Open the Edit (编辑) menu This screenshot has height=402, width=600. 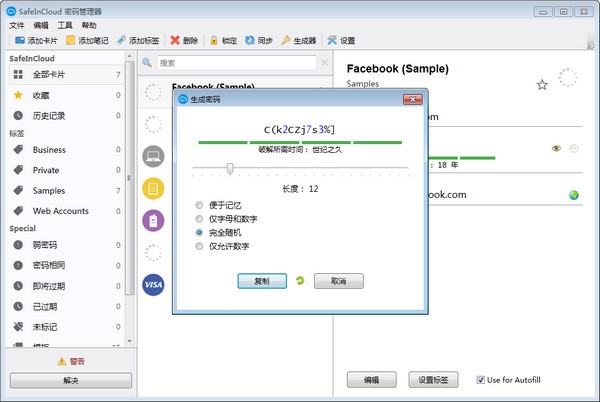(x=41, y=25)
